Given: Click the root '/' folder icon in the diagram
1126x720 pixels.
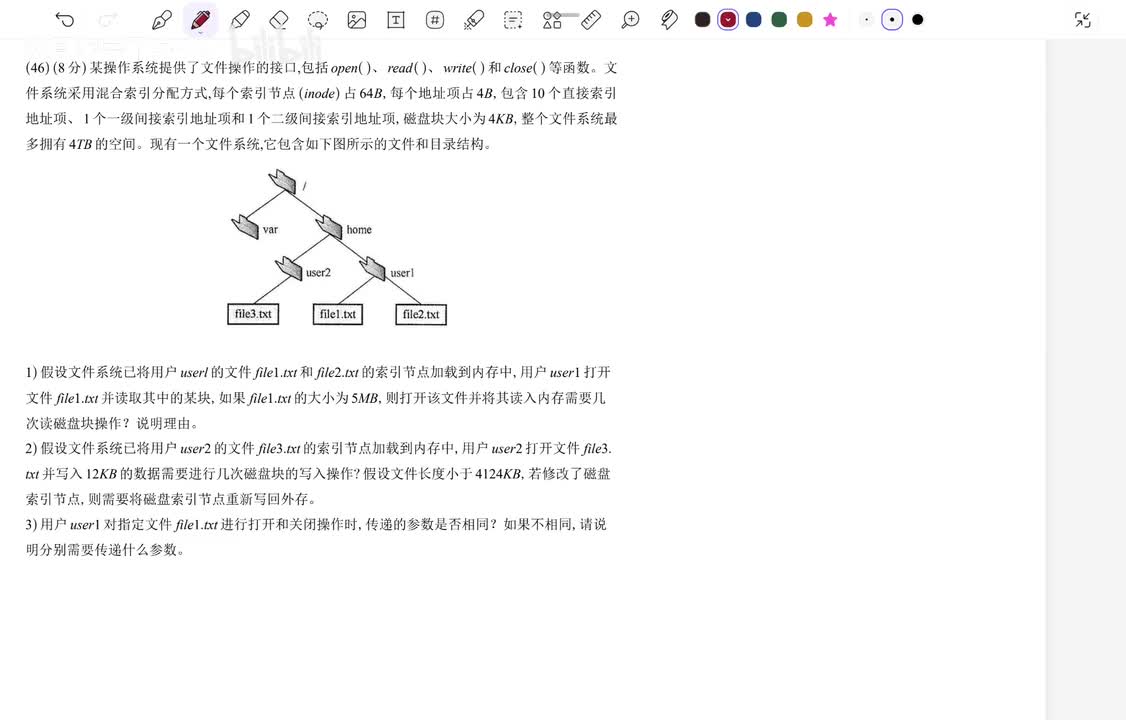Looking at the screenshot, I should coord(283,182).
